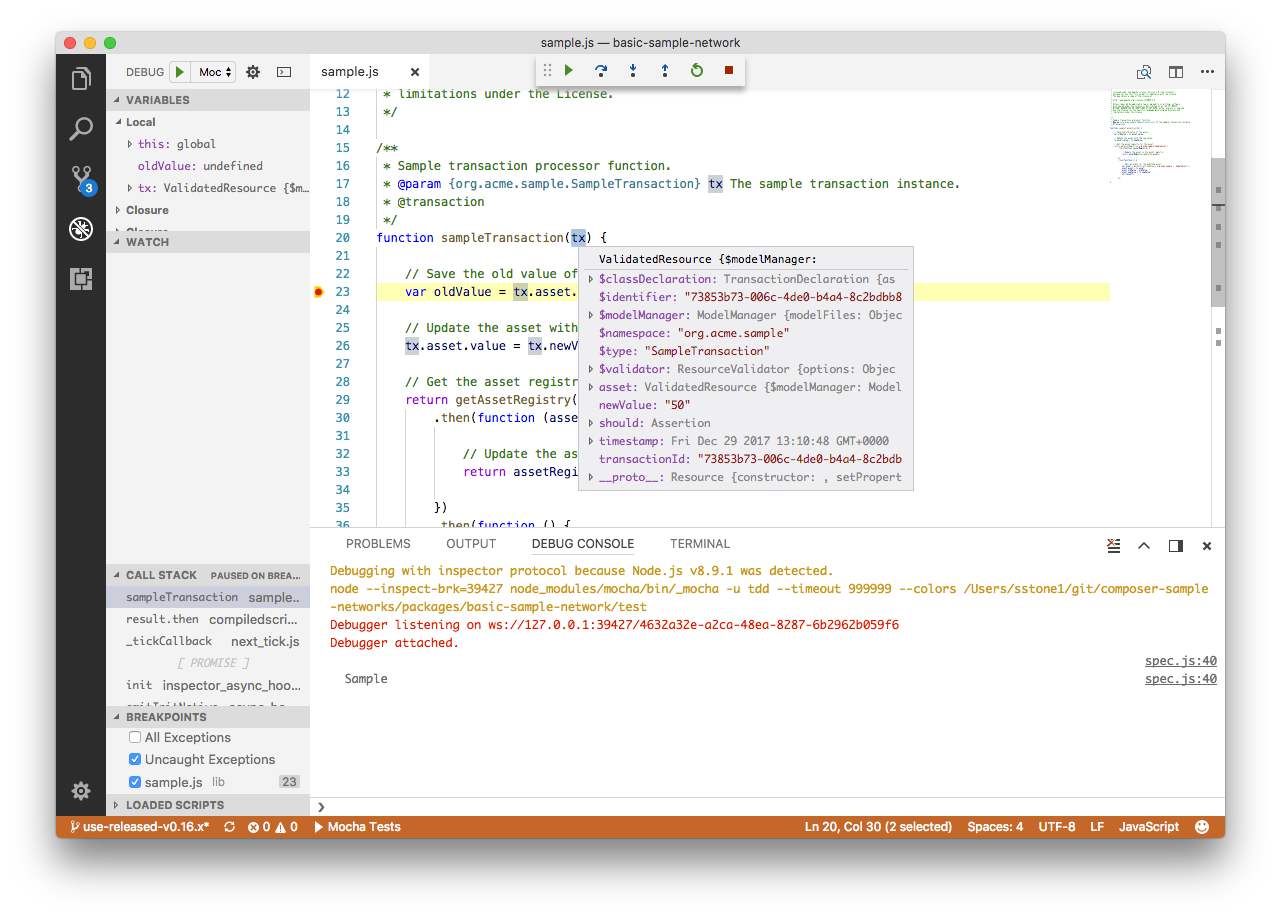Expand the tx: ValidatedResource variable

(x=129, y=187)
